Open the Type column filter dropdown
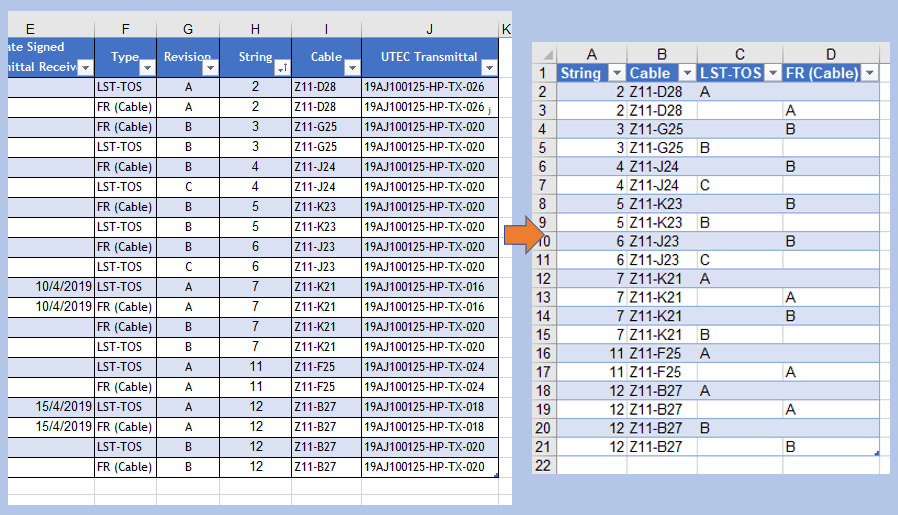The width and height of the screenshot is (898, 515). tap(147, 68)
